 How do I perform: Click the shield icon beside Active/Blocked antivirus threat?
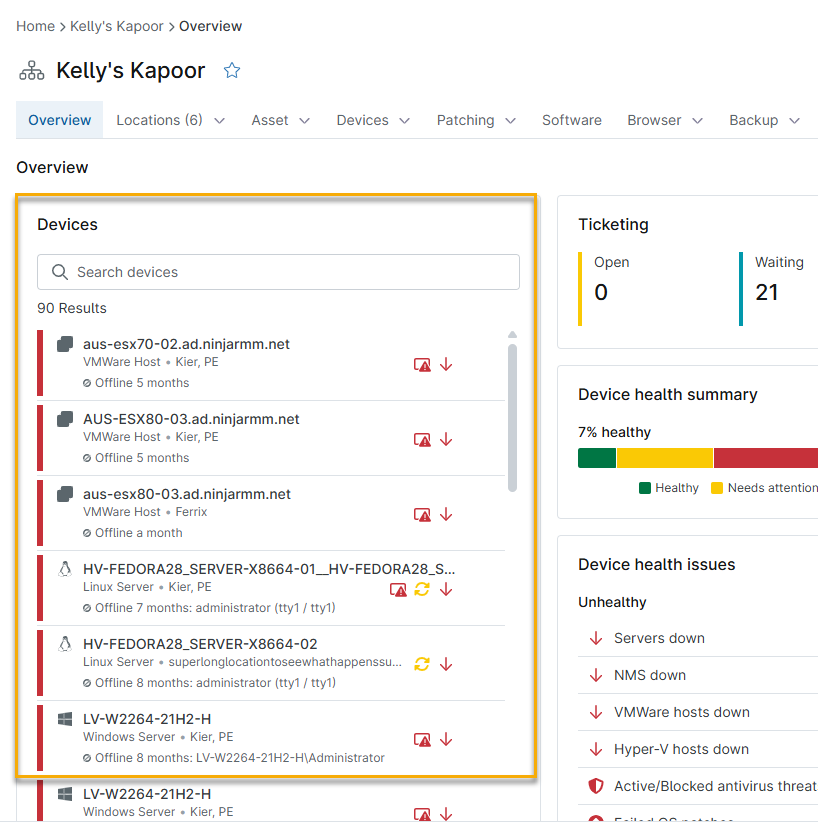pyautogui.click(x=596, y=786)
